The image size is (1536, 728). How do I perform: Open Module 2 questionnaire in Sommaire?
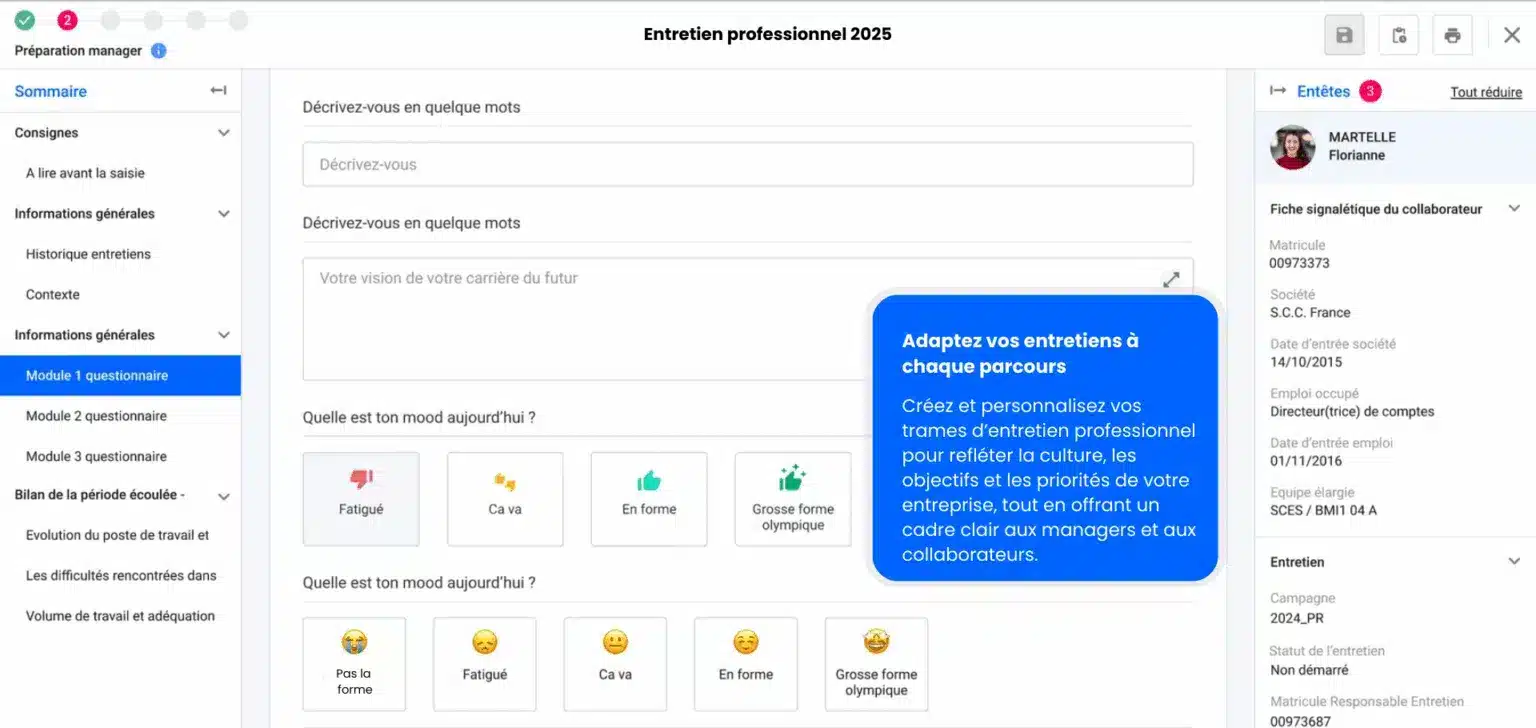[96, 416]
